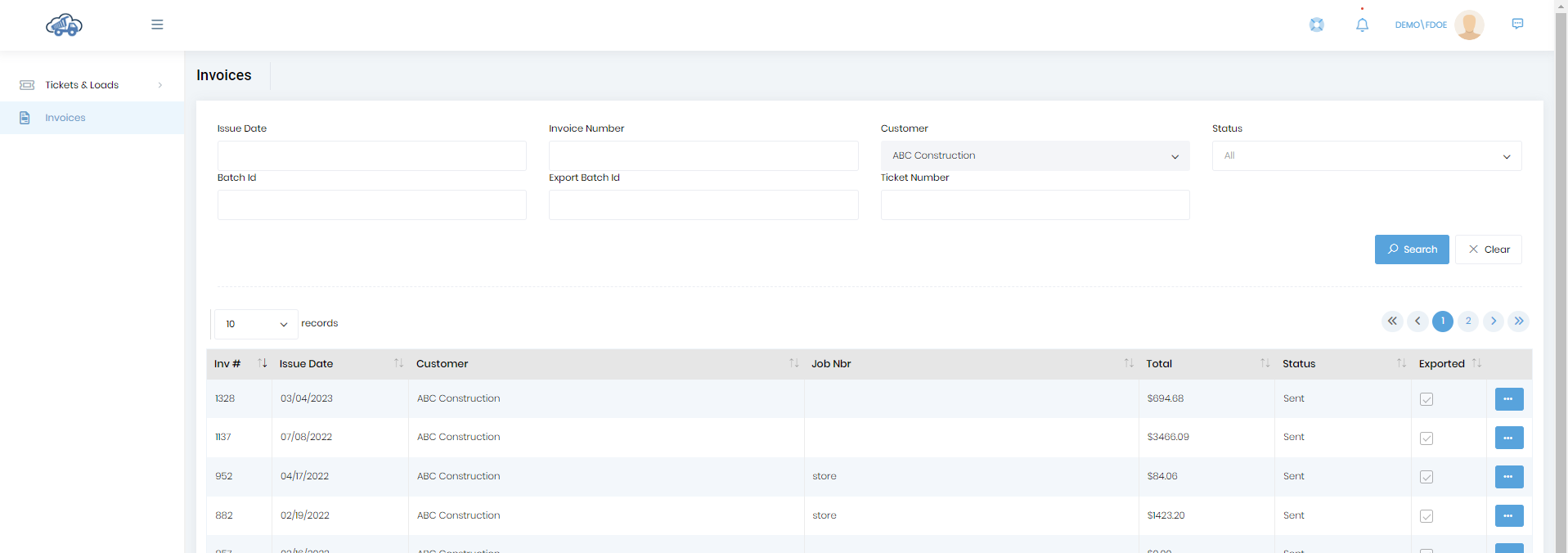Open actions menu for invoice 1137
The height and width of the screenshot is (553, 1568).
[1509, 438]
